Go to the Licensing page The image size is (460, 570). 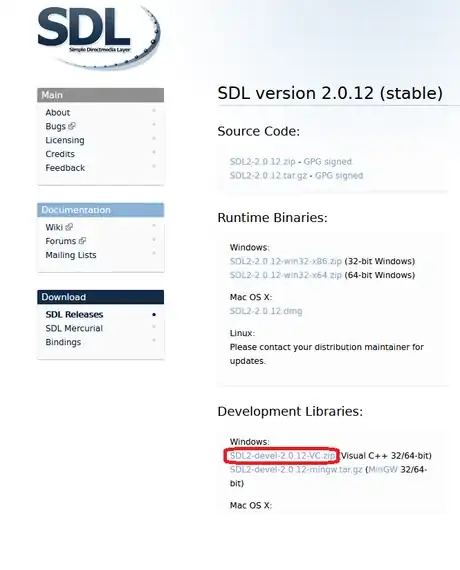(x=65, y=140)
